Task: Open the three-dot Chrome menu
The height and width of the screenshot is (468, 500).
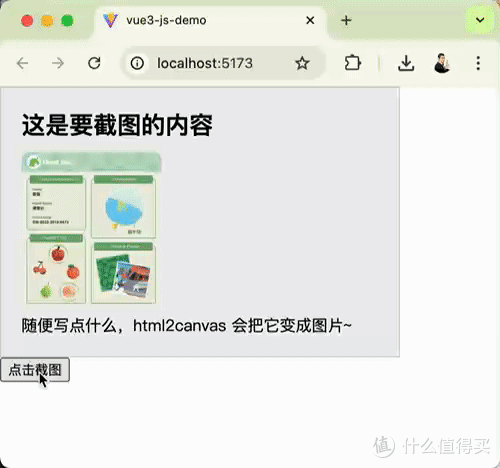Action: tap(478, 63)
